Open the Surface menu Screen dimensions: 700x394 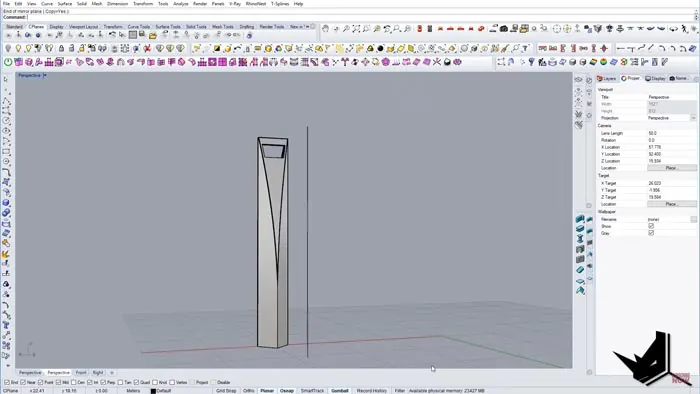[65, 4]
